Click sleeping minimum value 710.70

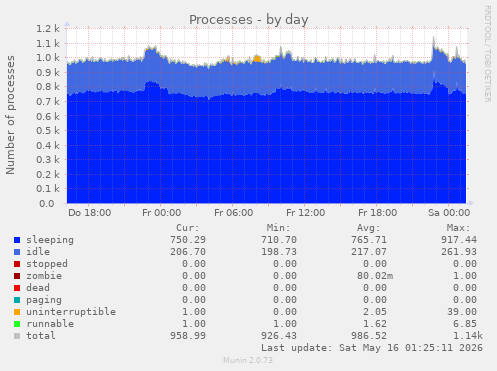tap(279, 240)
